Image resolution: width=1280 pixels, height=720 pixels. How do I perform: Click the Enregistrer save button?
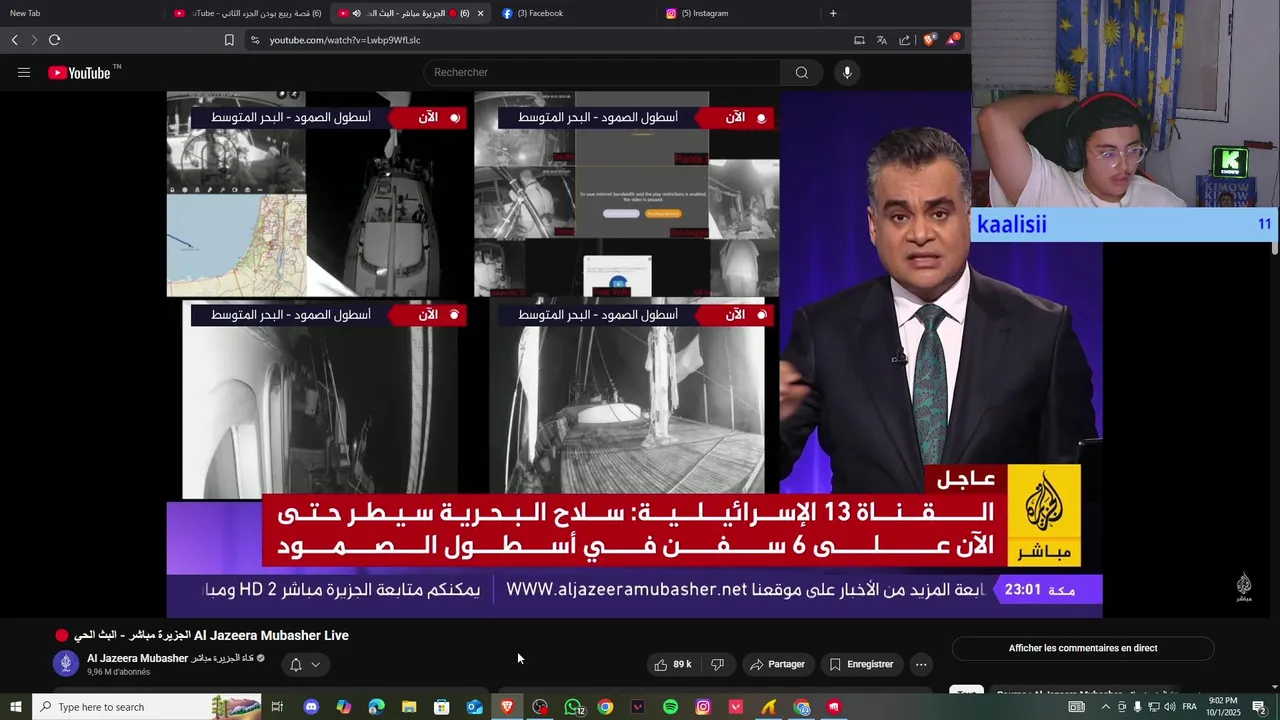861,664
